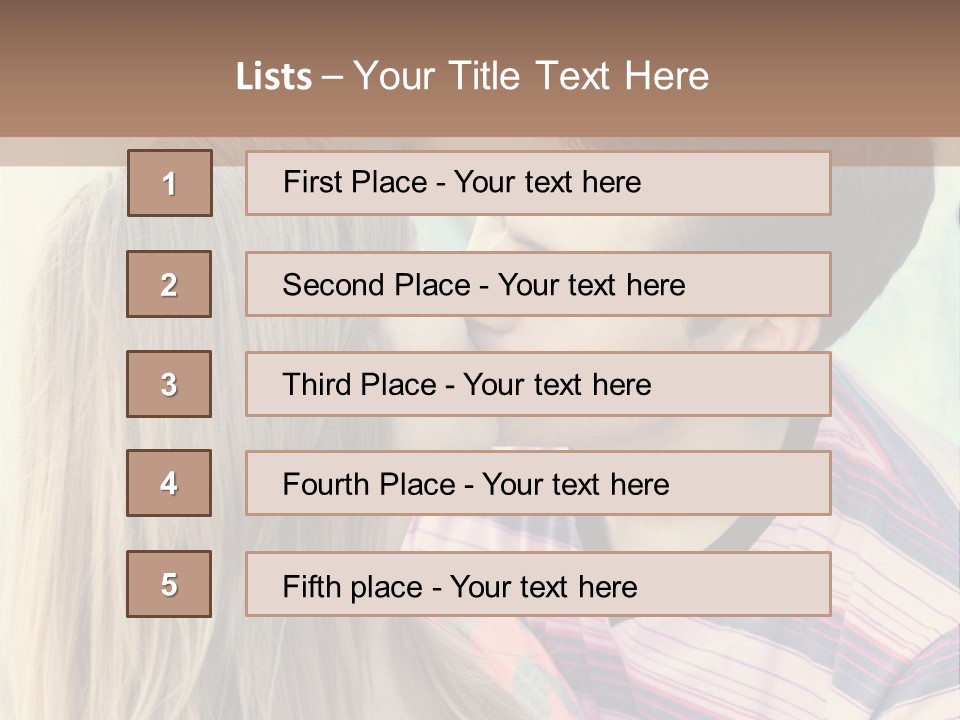Click the "Your Title Text Here" title text
Viewport: 960px width, 720px height.
[531, 77]
